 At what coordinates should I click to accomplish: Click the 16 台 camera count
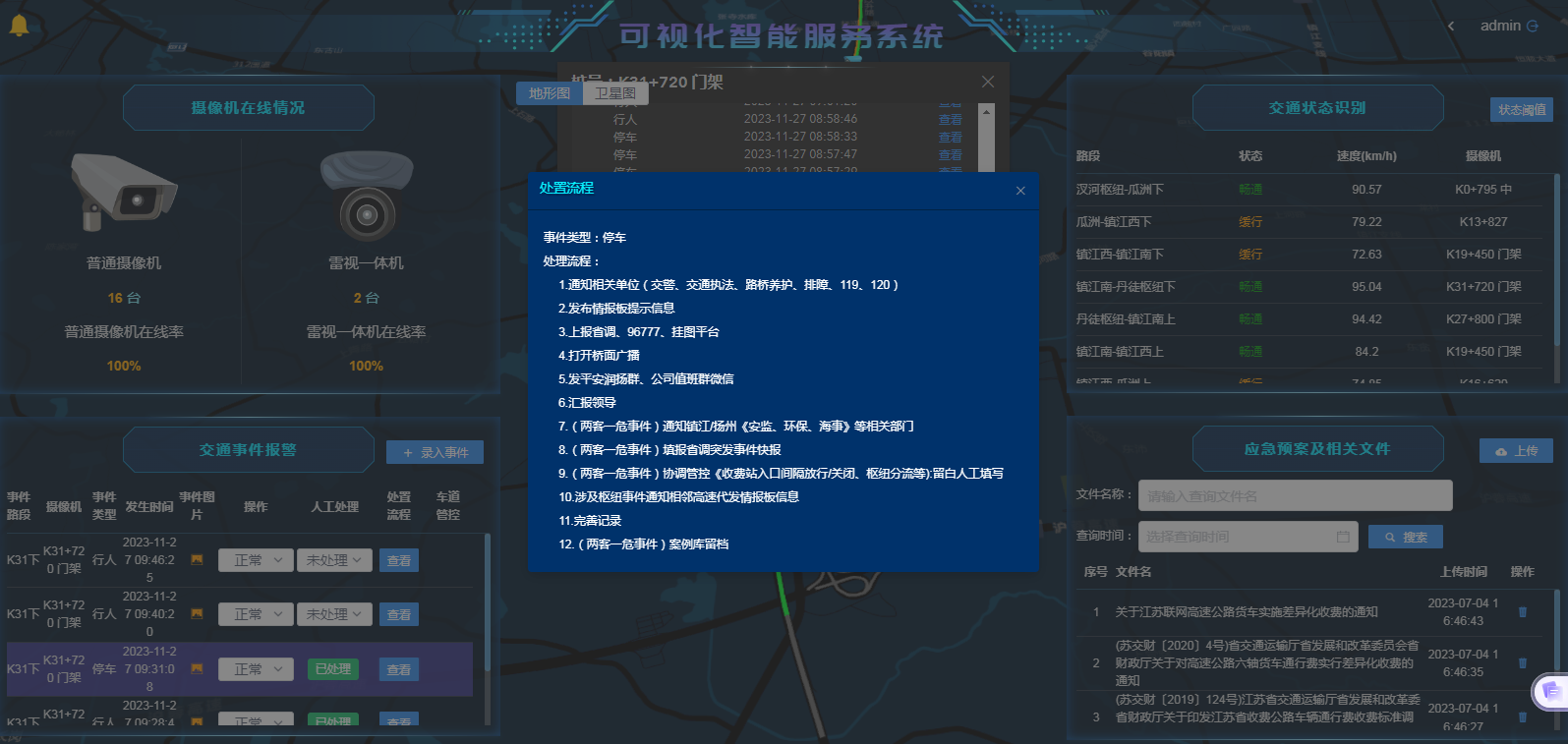click(x=124, y=298)
